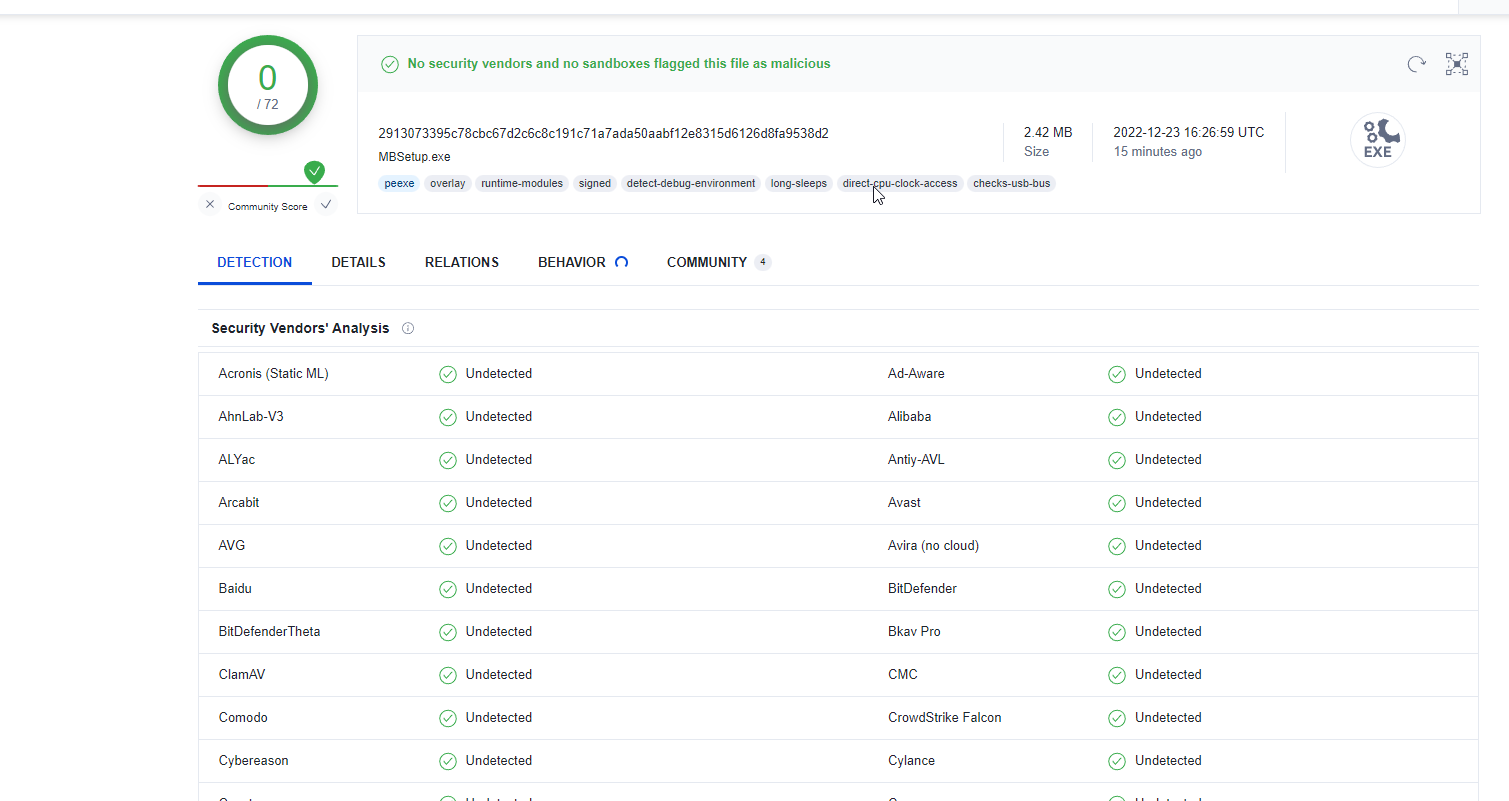The image size is (1509, 801).
Task: Click the EXE file type icon
Action: pyautogui.click(x=1377, y=140)
